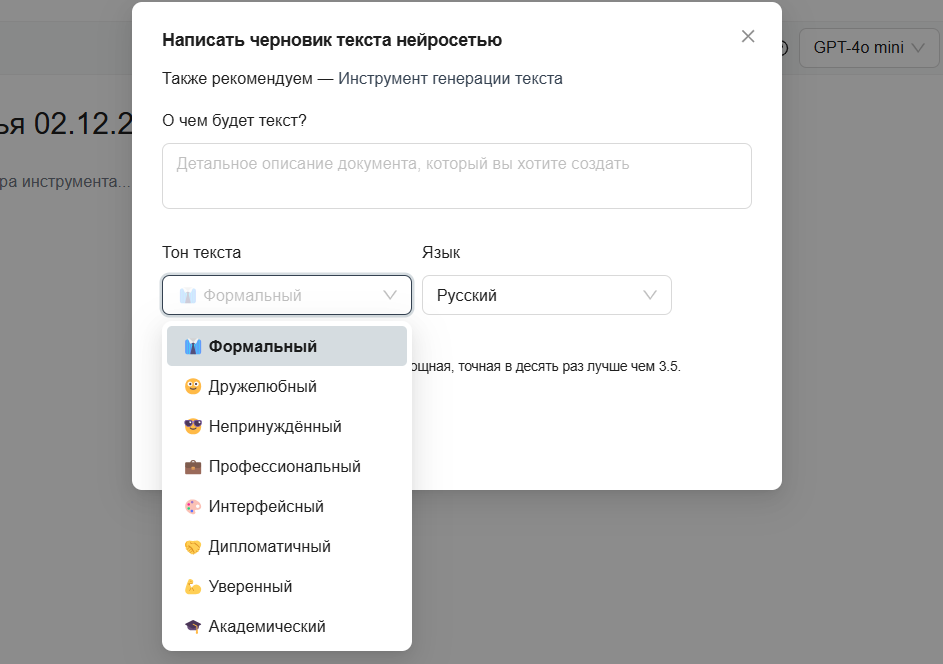Click the flexed arm icon next to Уверенный

tap(192, 586)
